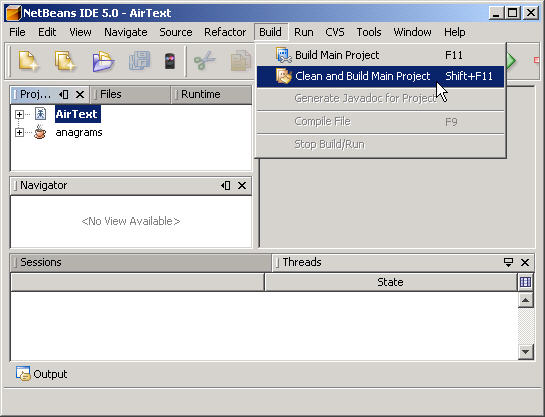Click the New File toolbar icon
Image resolution: width=545 pixels, height=417 pixels.
point(29,61)
